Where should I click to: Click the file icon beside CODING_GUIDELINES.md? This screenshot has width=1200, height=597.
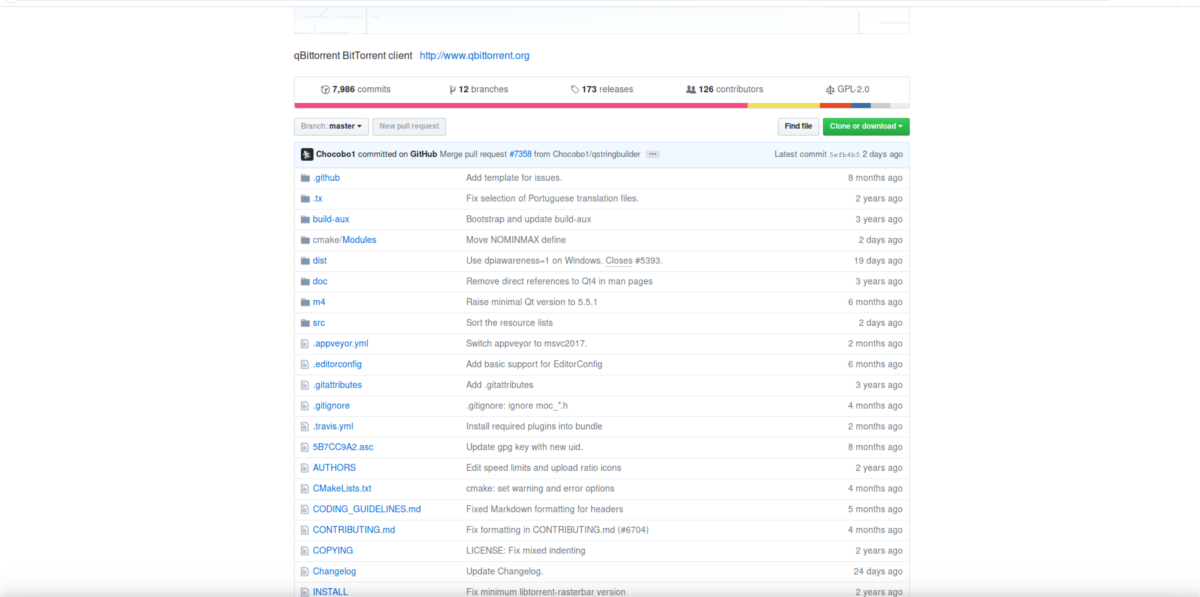(x=305, y=509)
